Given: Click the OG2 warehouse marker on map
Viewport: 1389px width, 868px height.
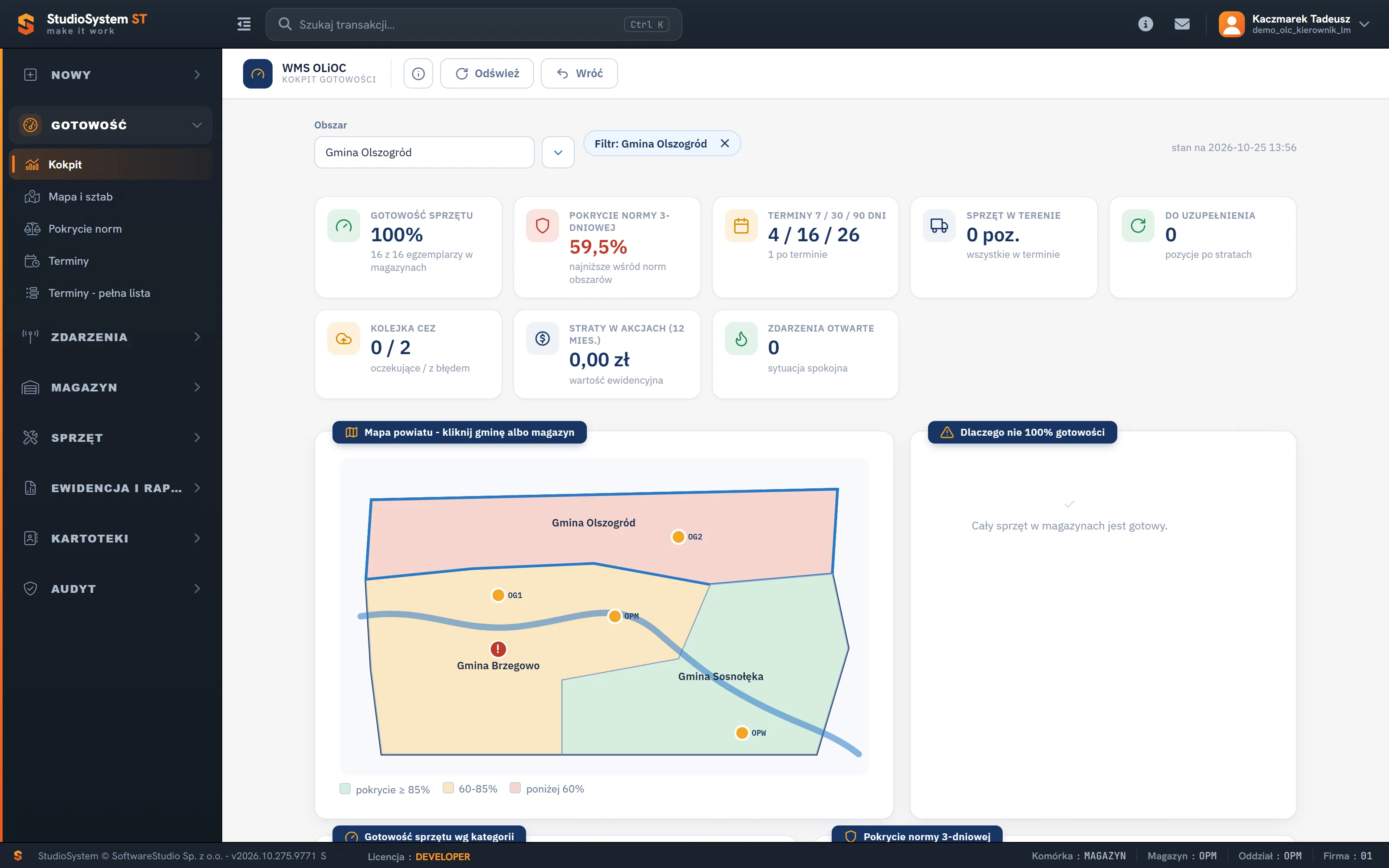Looking at the screenshot, I should pos(678,537).
